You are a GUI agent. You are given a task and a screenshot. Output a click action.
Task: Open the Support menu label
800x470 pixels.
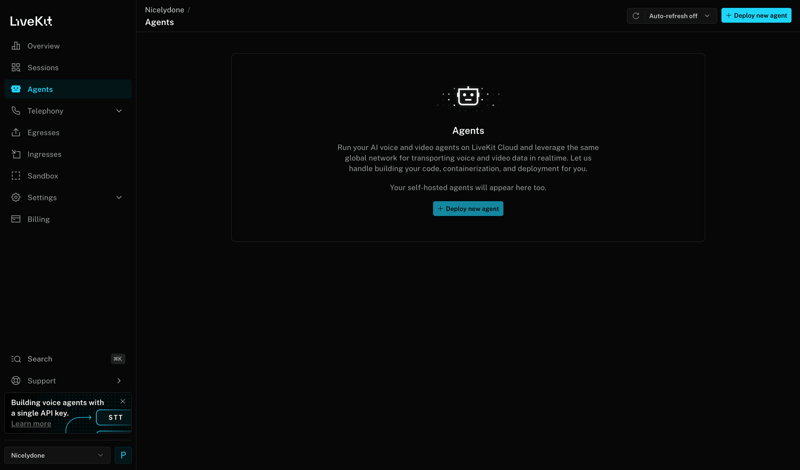coord(41,381)
